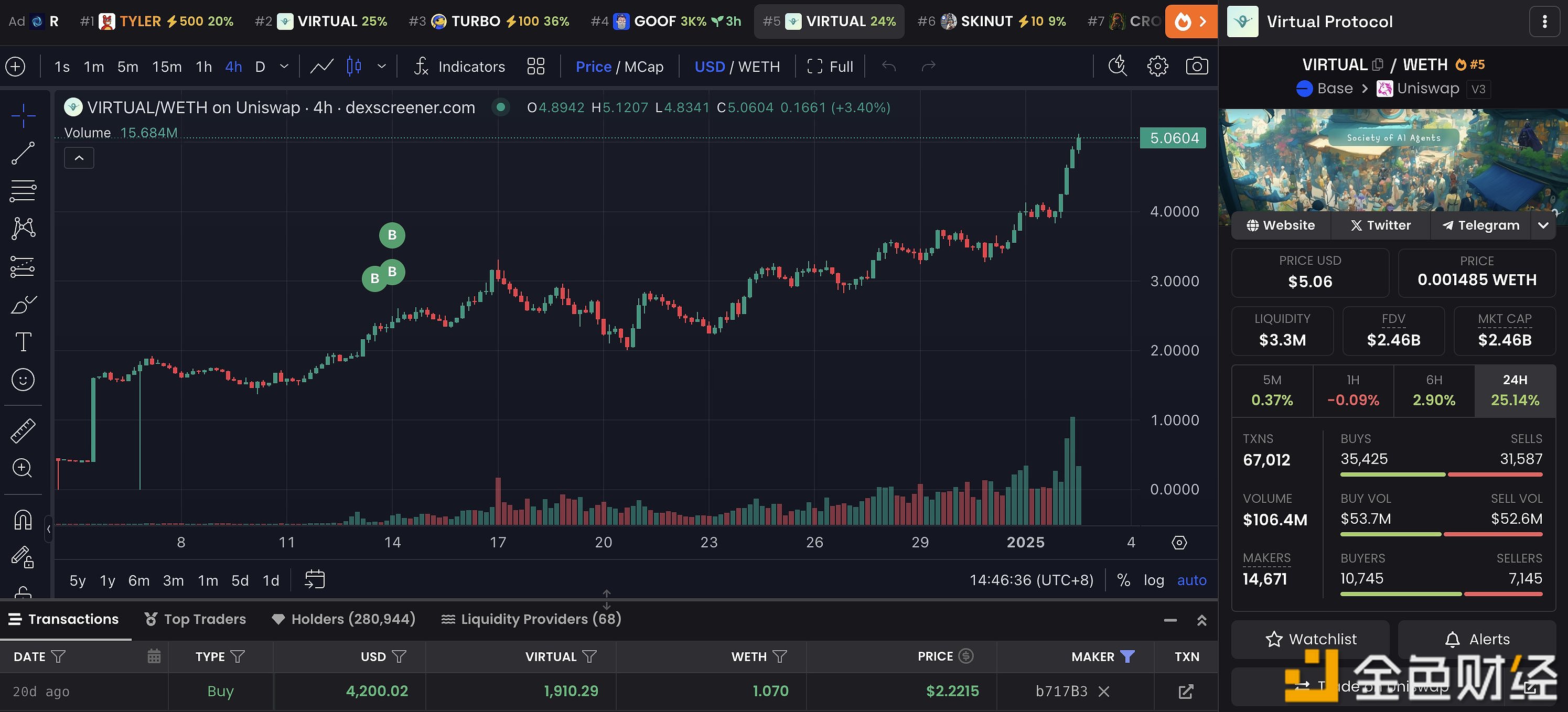Open trending flame arrow button
The image size is (1568, 712).
[x=1191, y=22]
